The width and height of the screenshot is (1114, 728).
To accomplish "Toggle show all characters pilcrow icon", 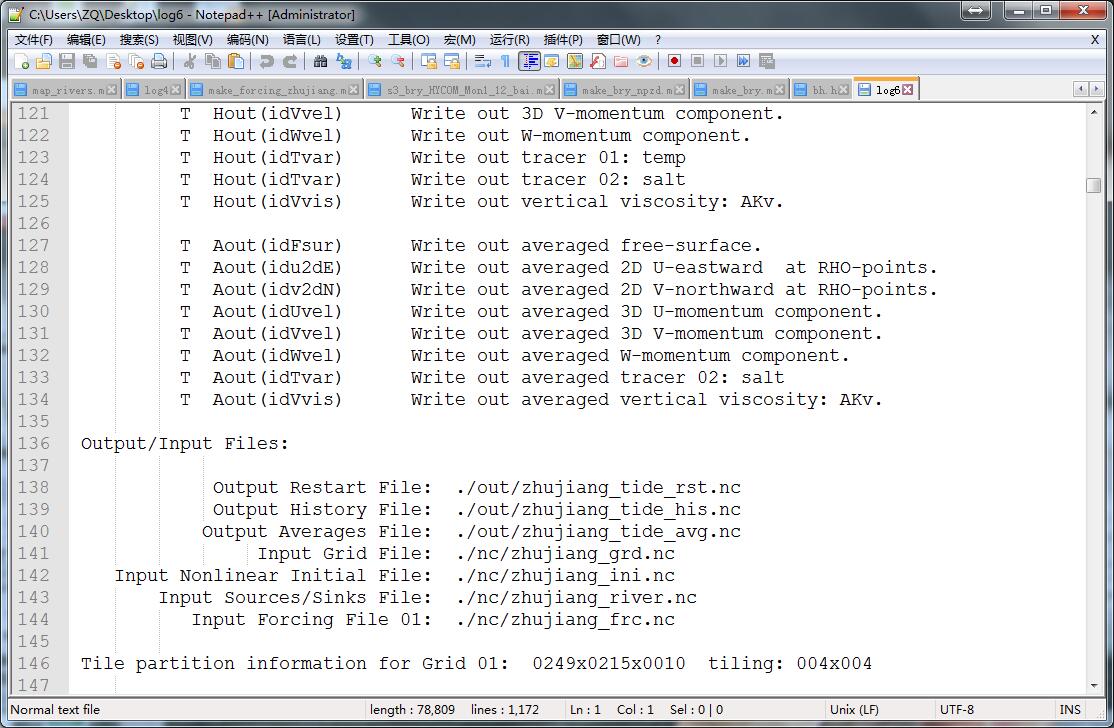I will point(506,61).
